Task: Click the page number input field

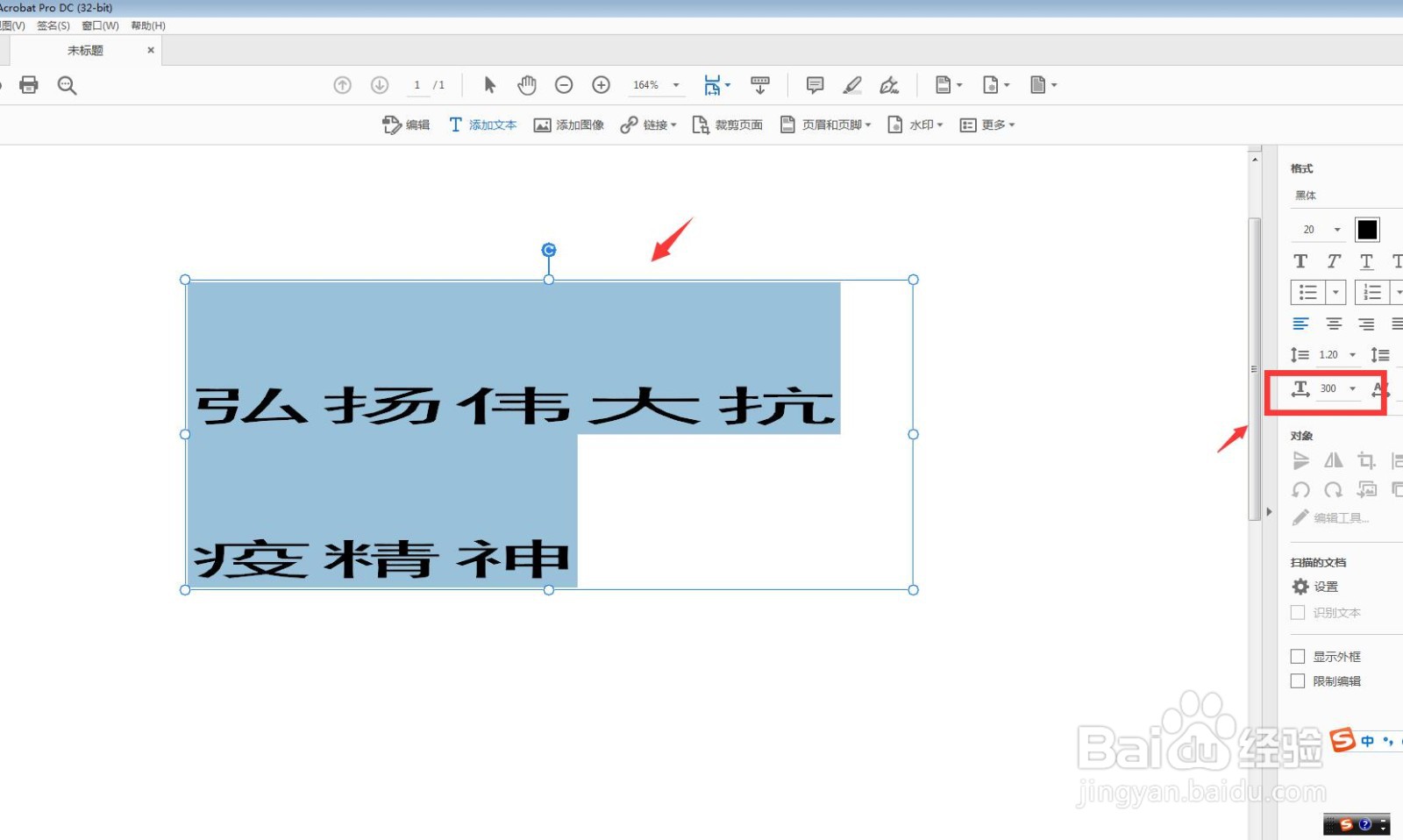Action: 417,85
